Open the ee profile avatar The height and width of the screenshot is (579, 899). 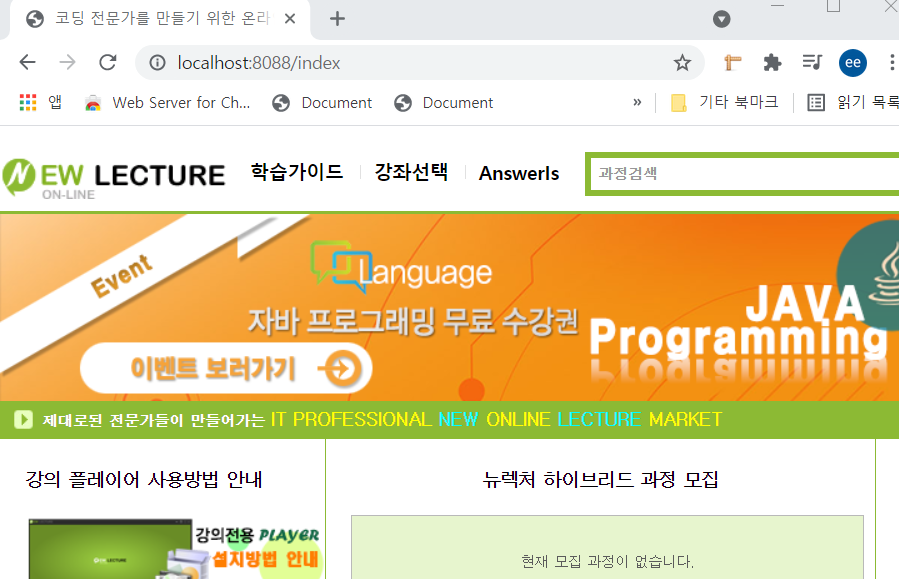click(853, 62)
